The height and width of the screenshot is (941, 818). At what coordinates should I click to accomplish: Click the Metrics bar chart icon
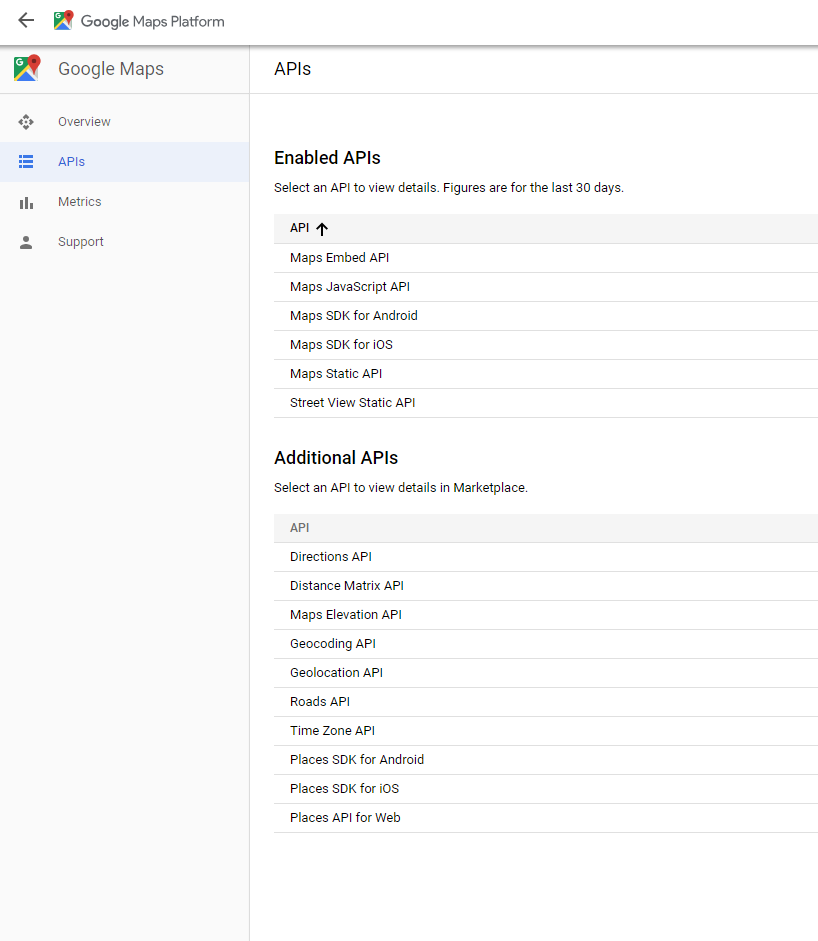pyautogui.click(x=26, y=203)
